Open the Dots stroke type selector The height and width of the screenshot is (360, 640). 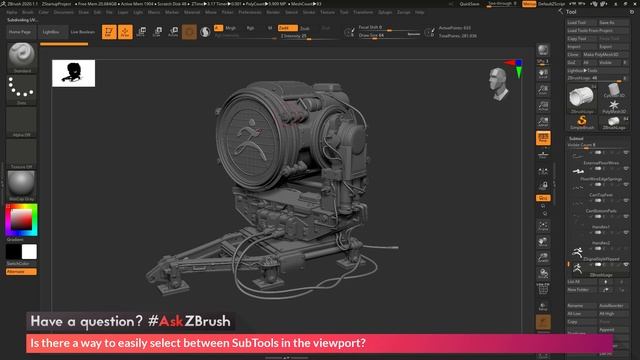click(x=22, y=90)
